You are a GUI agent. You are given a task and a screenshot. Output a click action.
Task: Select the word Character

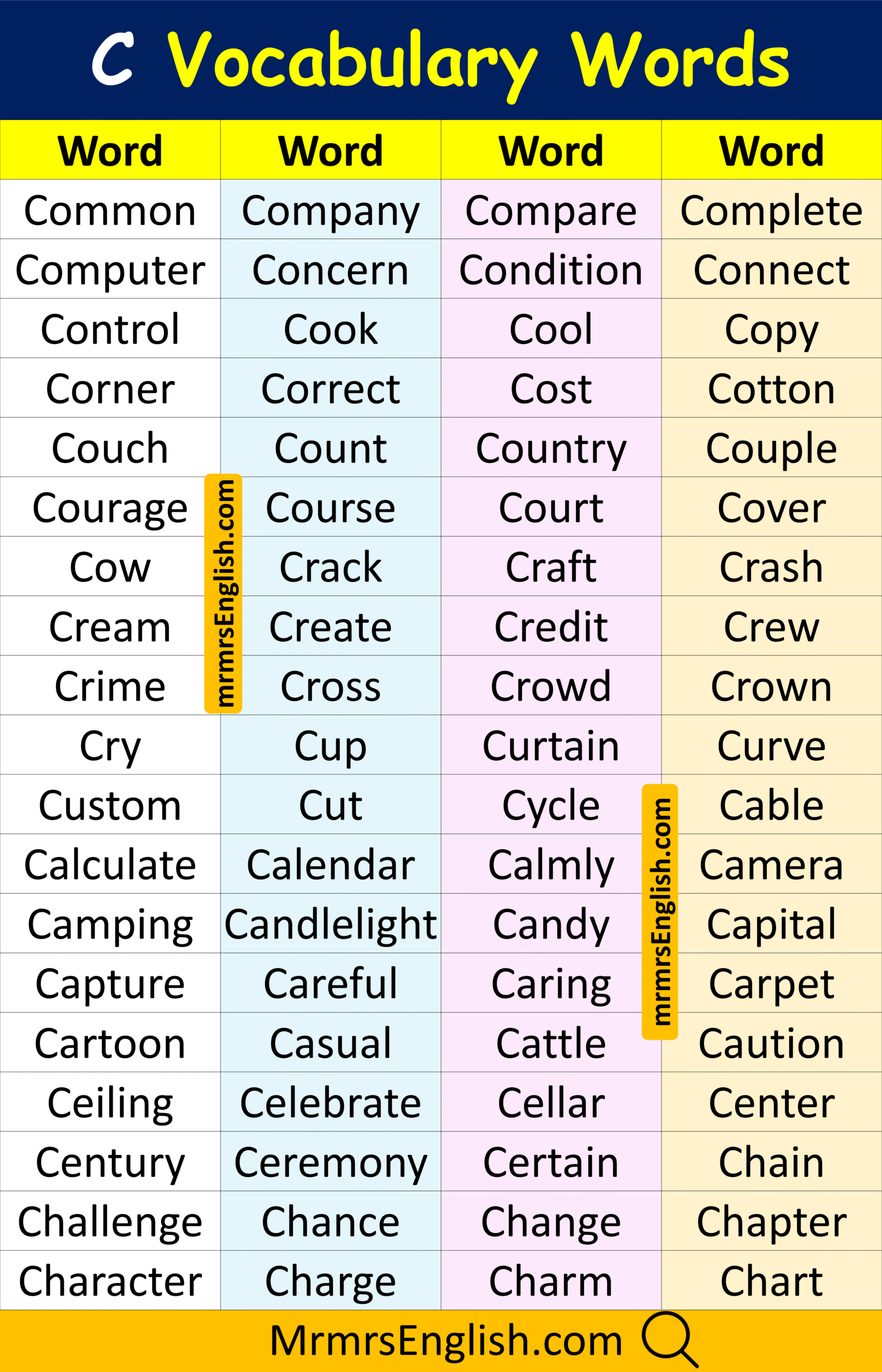110,1280
